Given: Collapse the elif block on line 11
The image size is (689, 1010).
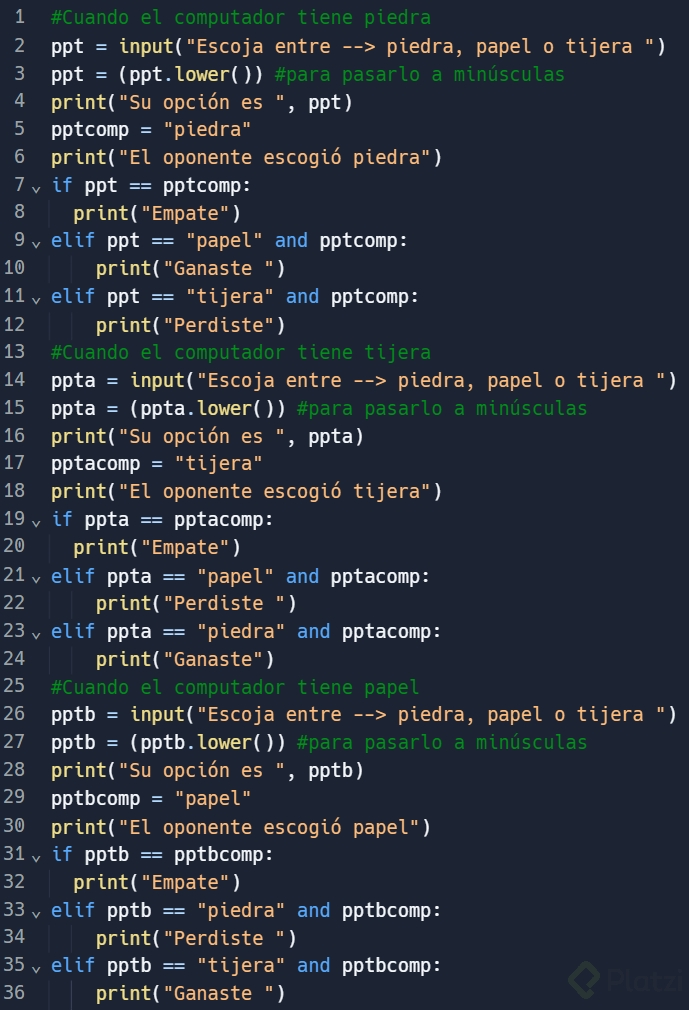Looking at the screenshot, I should click(x=37, y=300).
